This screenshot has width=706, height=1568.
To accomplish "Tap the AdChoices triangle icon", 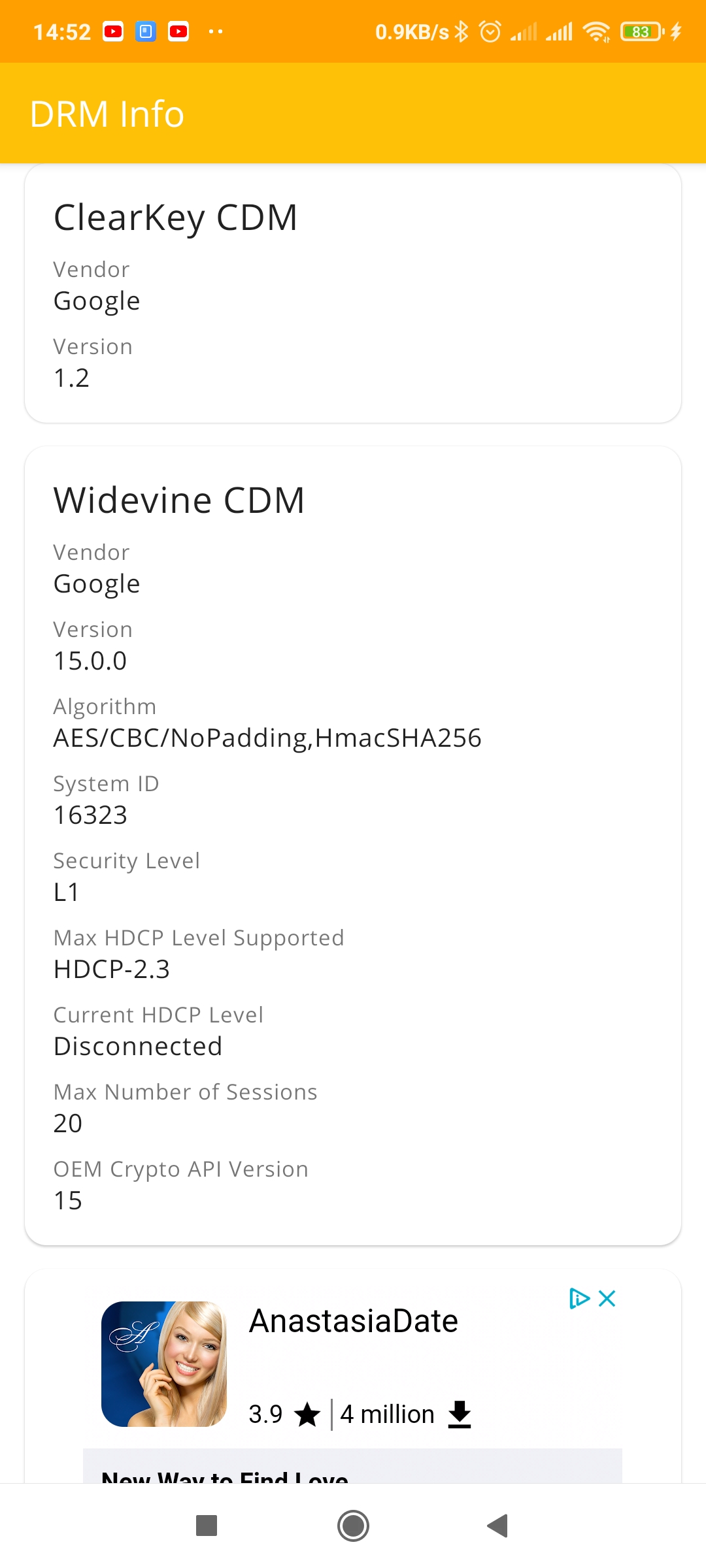I will click(579, 1298).
